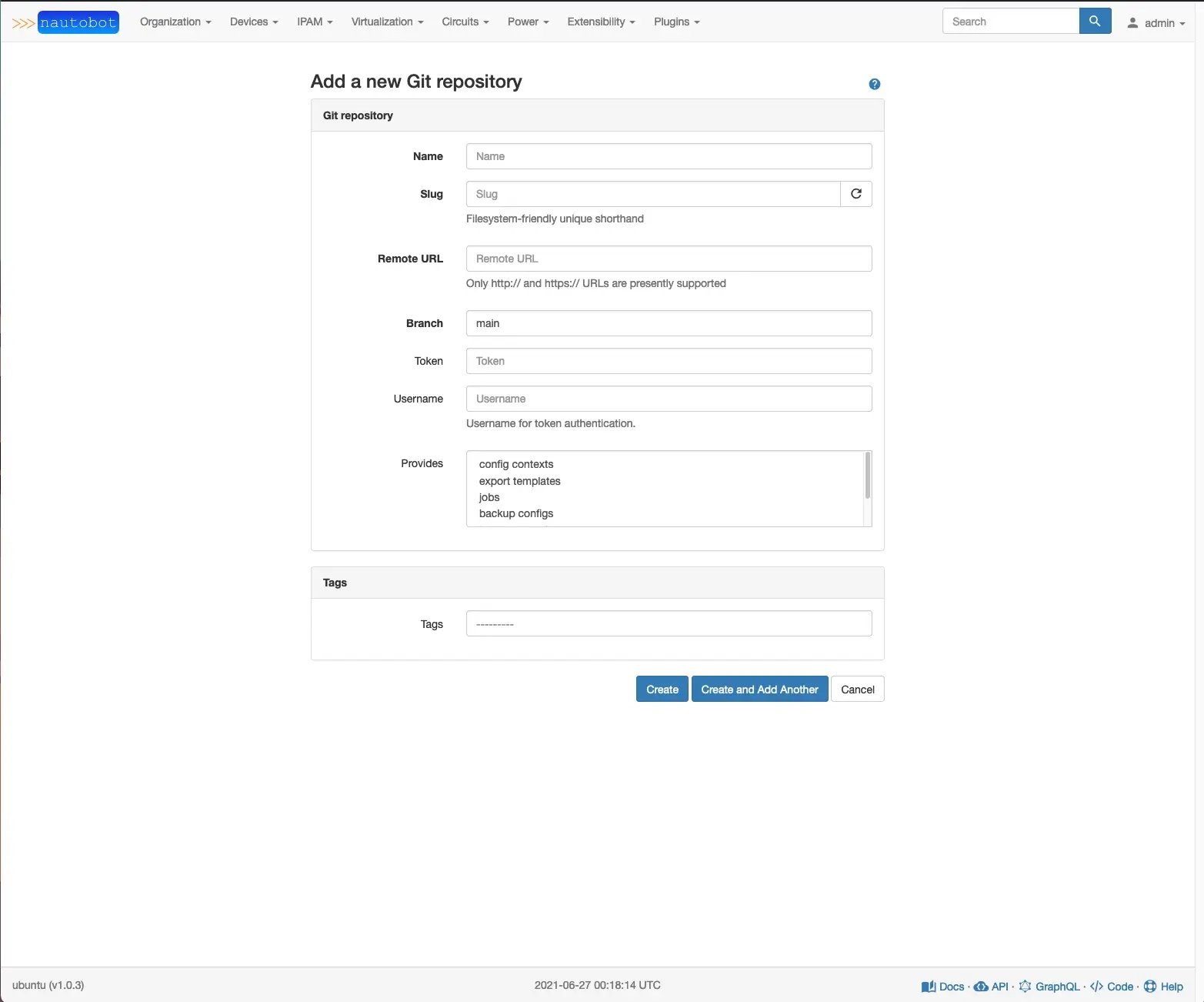Expand the Extensibility menu

tap(601, 22)
